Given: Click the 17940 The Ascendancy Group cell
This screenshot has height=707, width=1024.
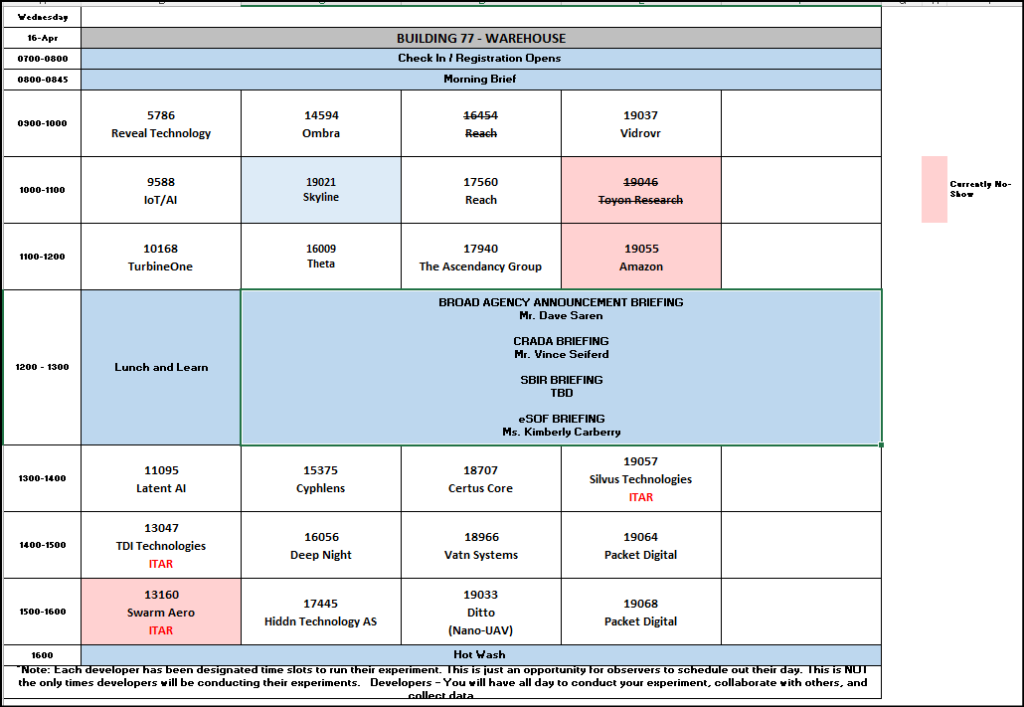Looking at the screenshot, I should [x=481, y=257].
